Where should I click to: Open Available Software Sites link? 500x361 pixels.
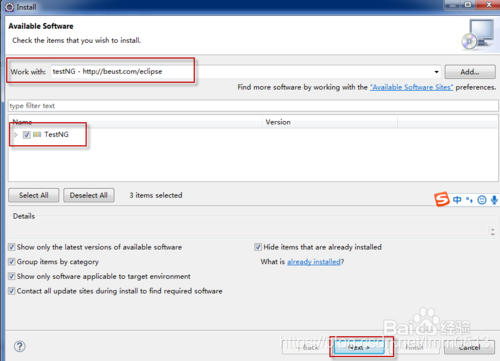(411, 87)
